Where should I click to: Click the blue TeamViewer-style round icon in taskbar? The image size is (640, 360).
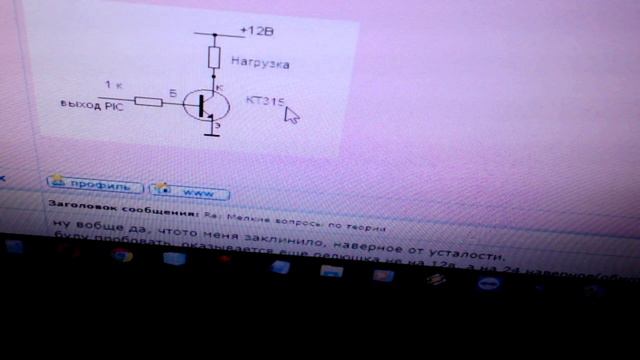click(x=489, y=284)
